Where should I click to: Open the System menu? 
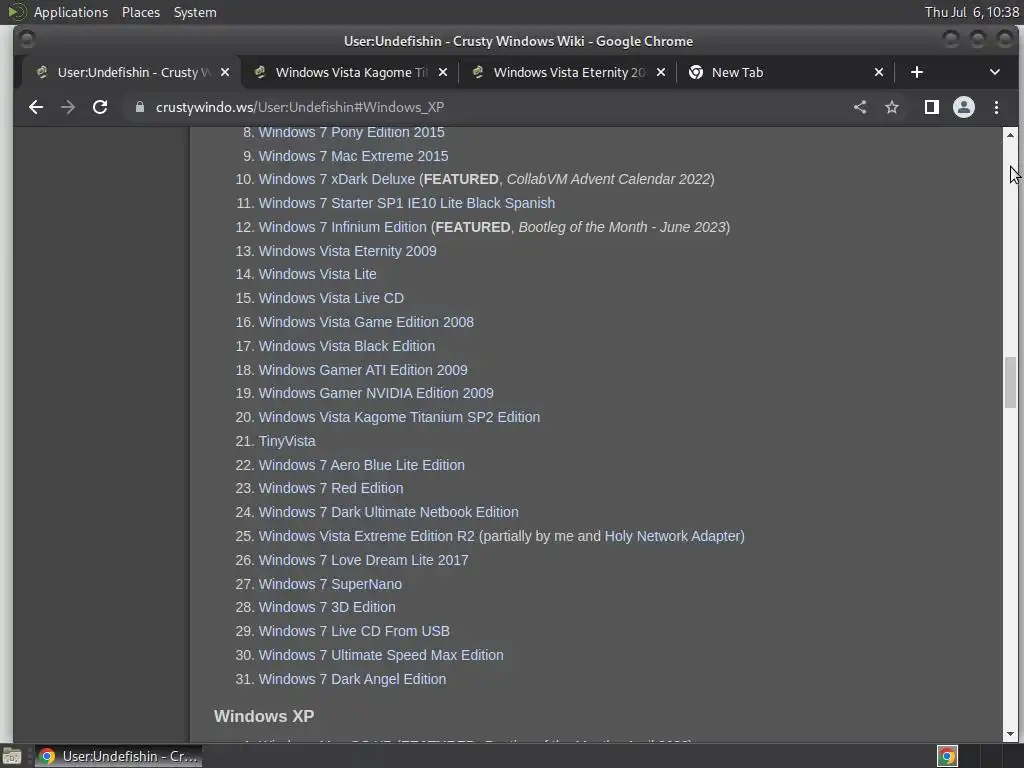(x=195, y=12)
